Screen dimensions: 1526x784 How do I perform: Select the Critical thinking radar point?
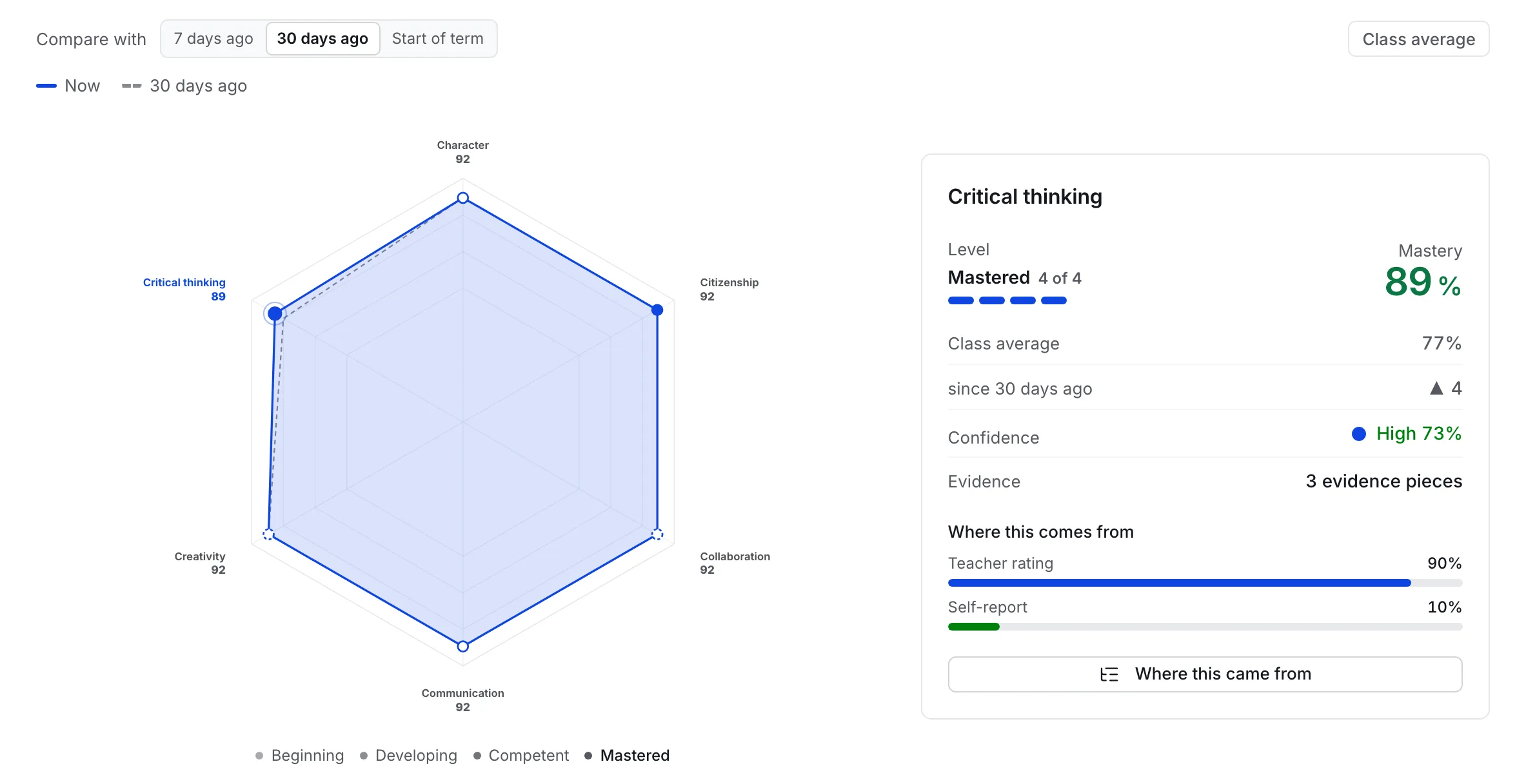coord(275,314)
